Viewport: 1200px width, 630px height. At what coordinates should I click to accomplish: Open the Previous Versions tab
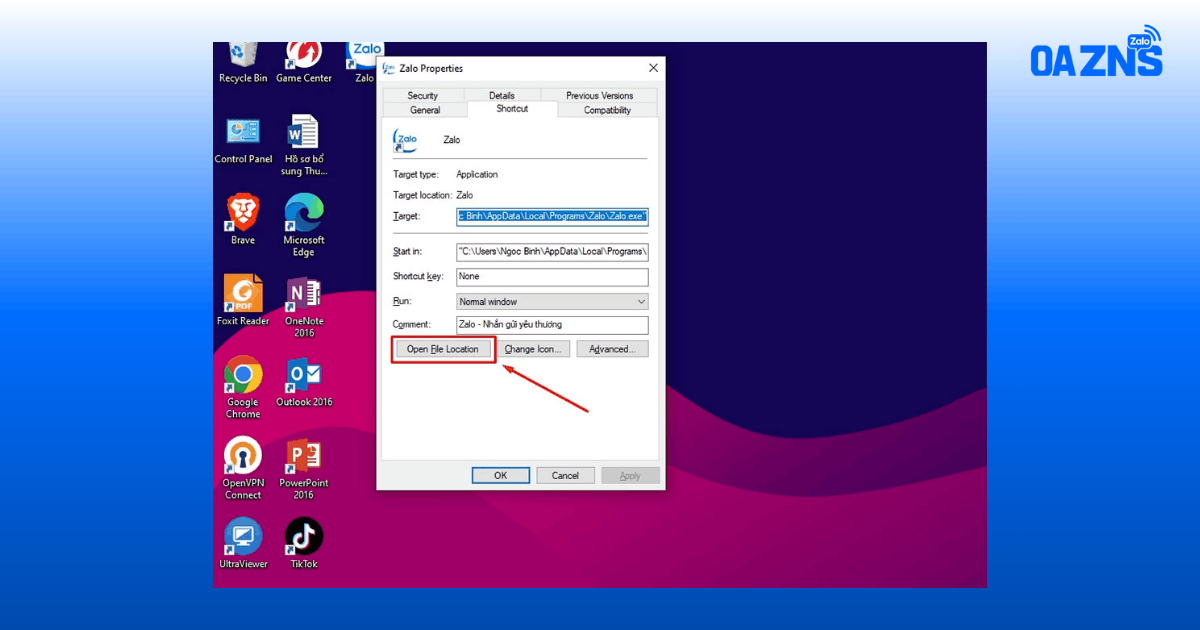pos(600,96)
